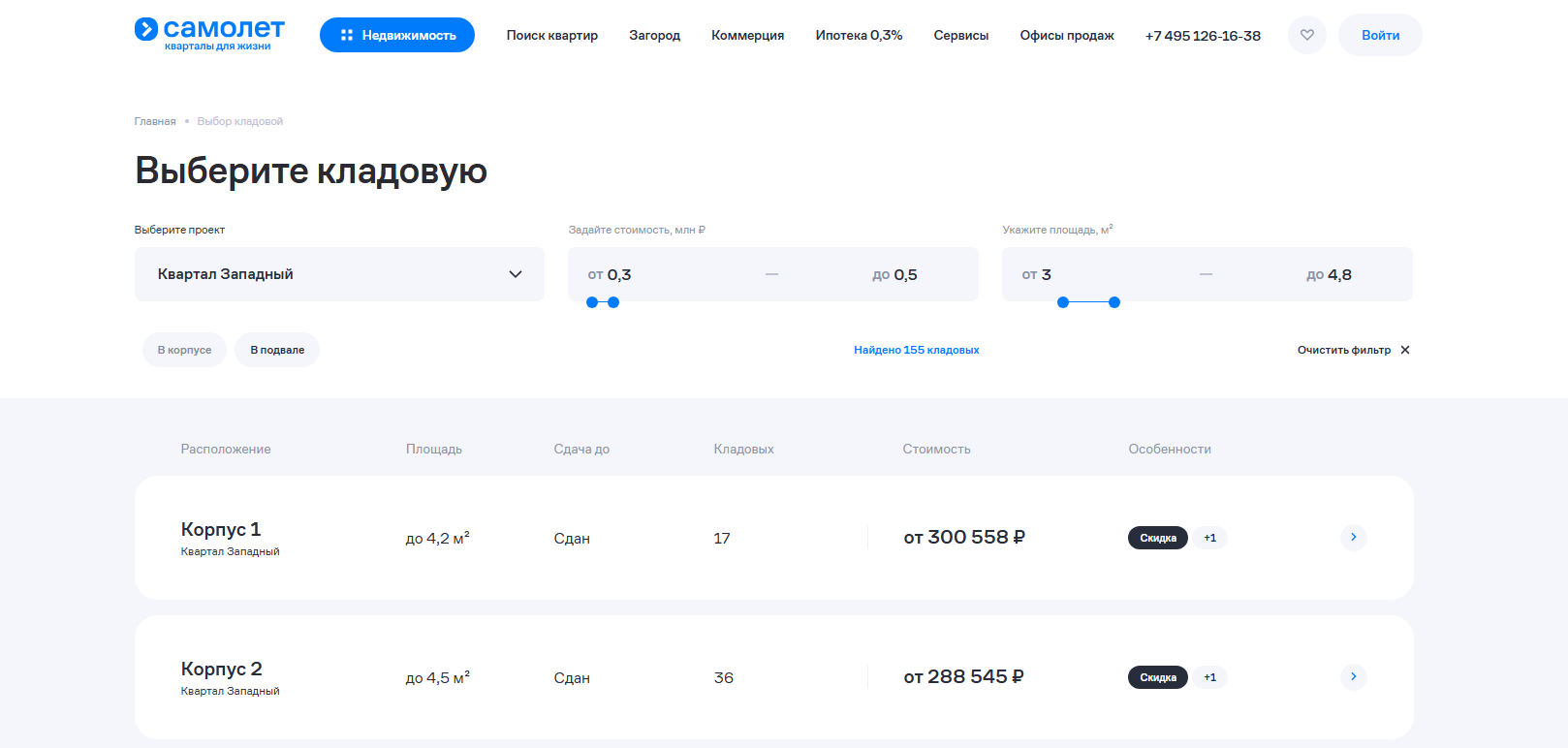Click the Войти login button

point(1380,35)
